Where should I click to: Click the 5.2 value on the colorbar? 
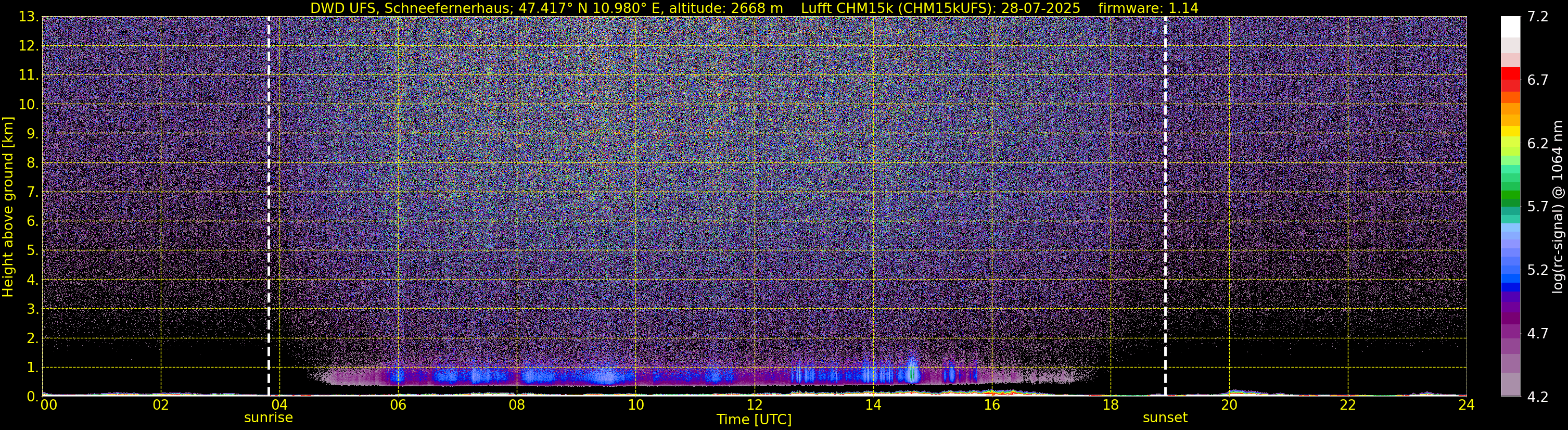[1538, 270]
